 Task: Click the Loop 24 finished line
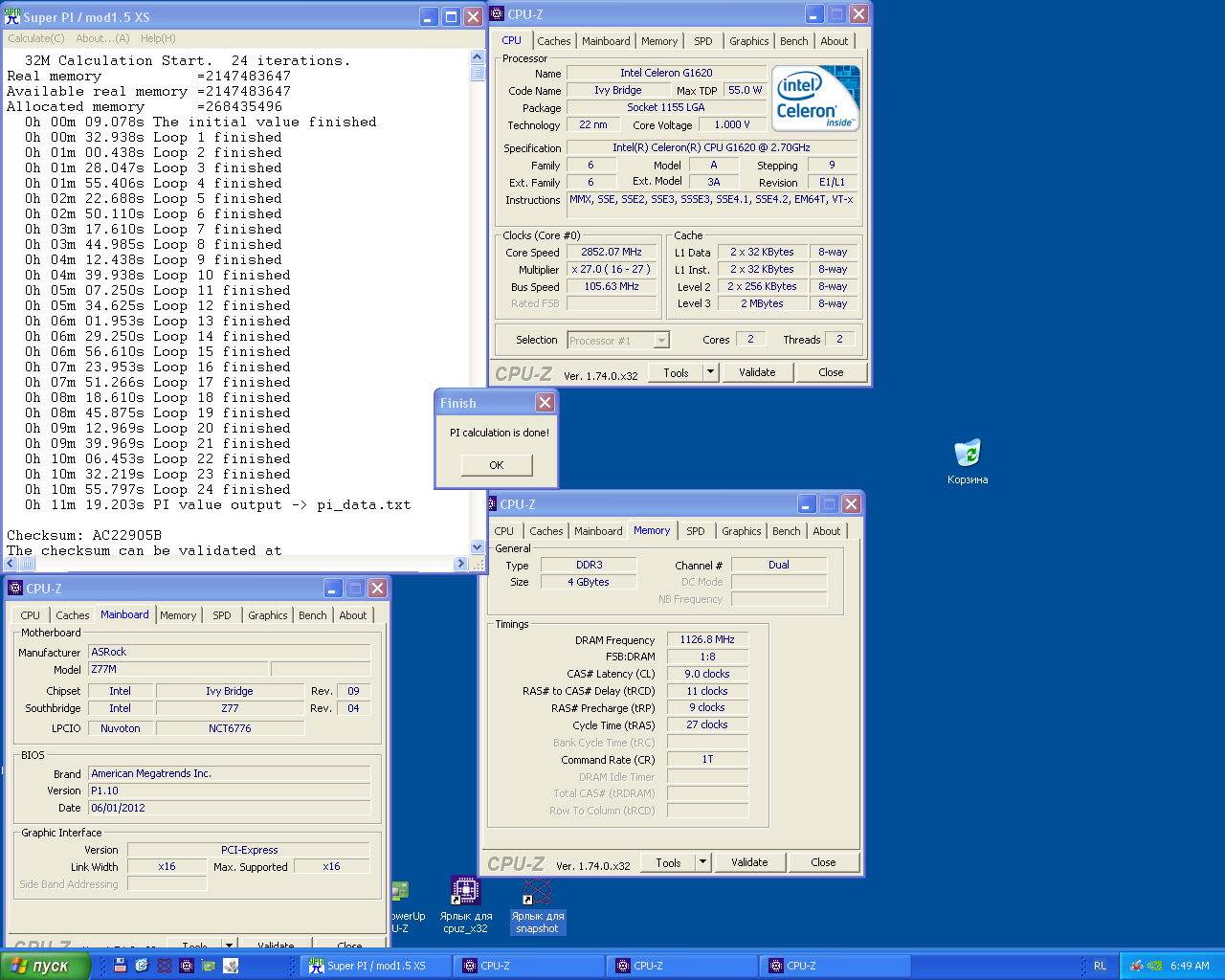tap(158, 489)
